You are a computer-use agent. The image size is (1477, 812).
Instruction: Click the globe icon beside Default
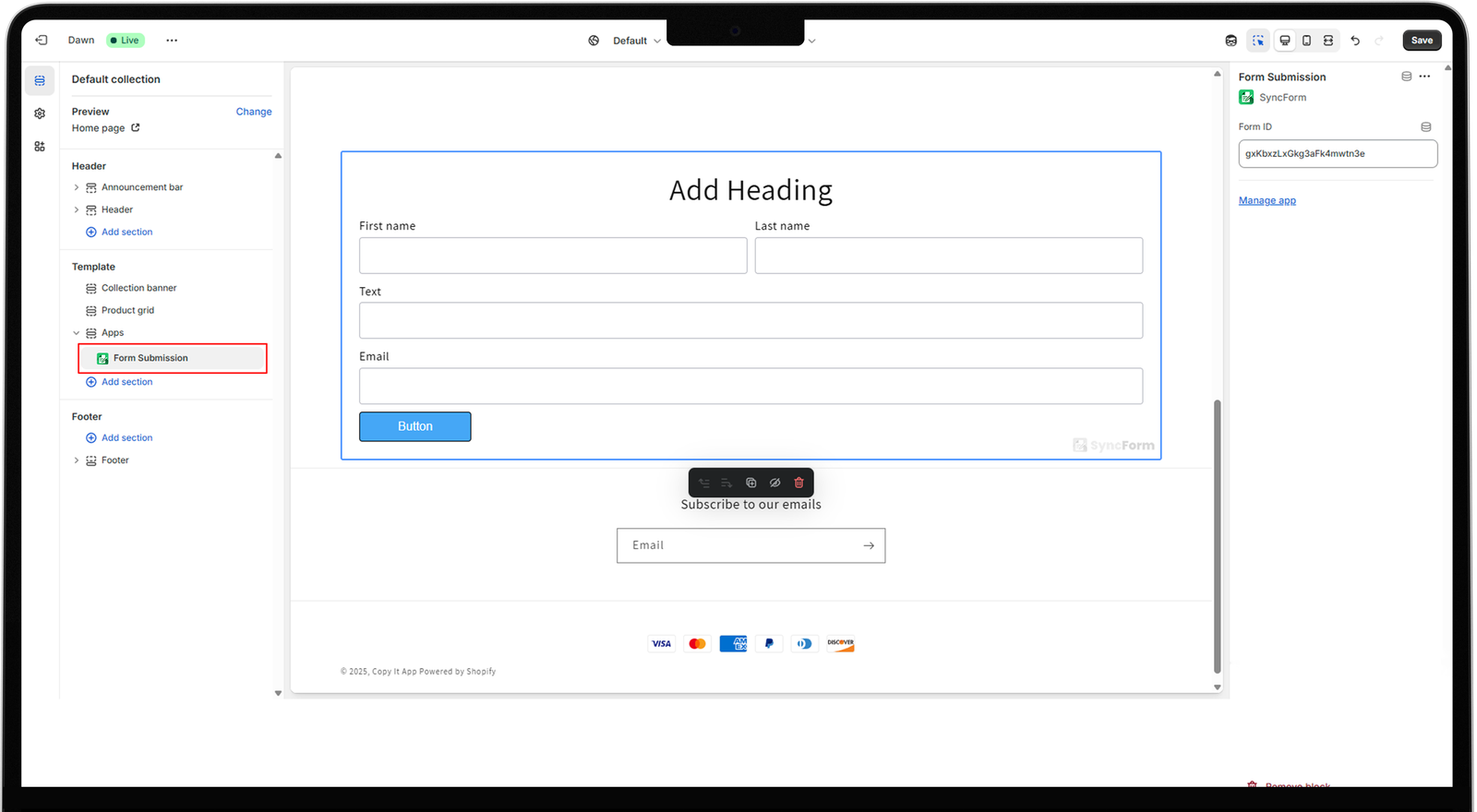click(594, 41)
